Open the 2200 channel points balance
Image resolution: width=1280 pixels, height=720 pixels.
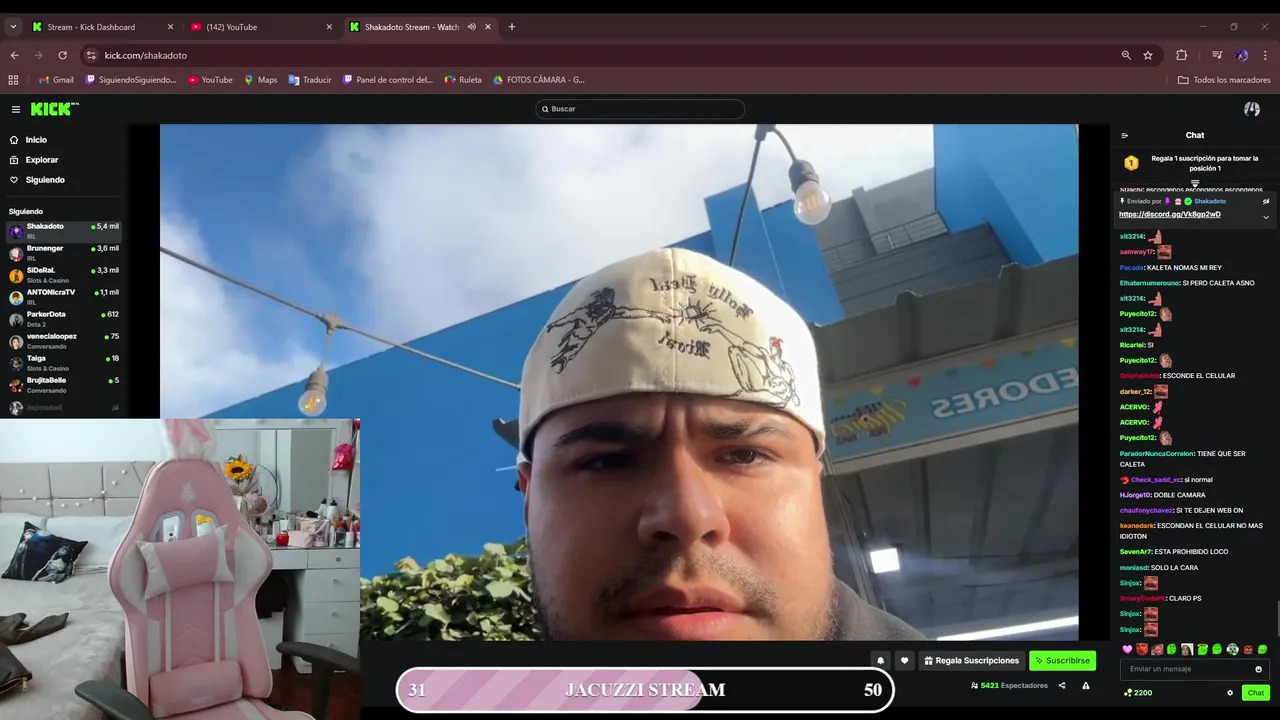click(1138, 693)
